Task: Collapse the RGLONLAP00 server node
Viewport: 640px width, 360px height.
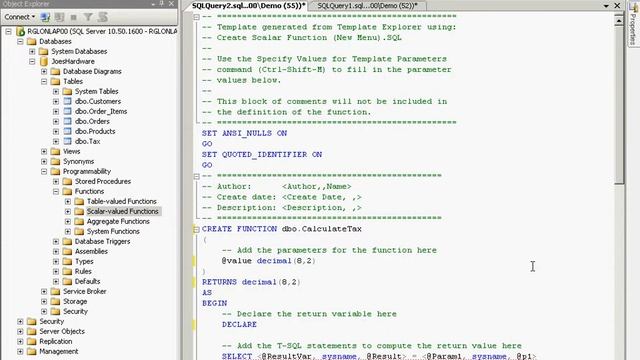Action: point(9,31)
